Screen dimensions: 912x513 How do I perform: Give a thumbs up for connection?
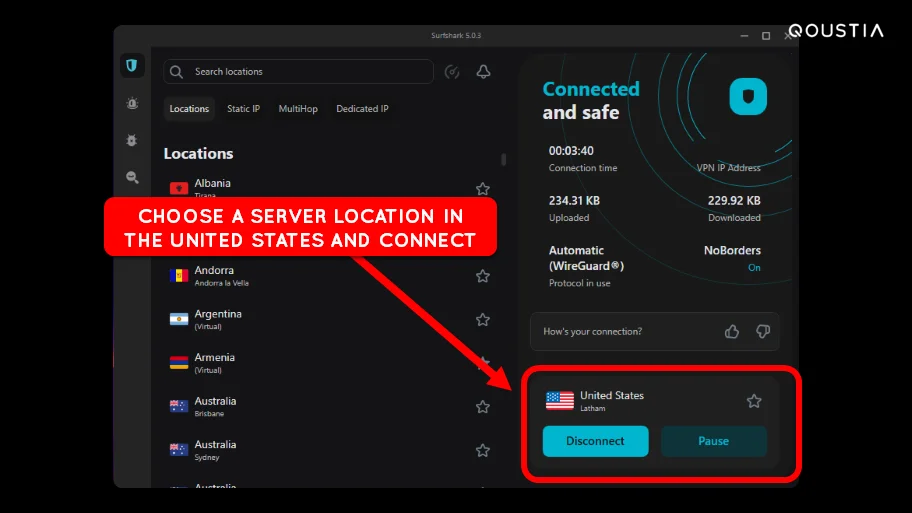click(x=732, y=332)
